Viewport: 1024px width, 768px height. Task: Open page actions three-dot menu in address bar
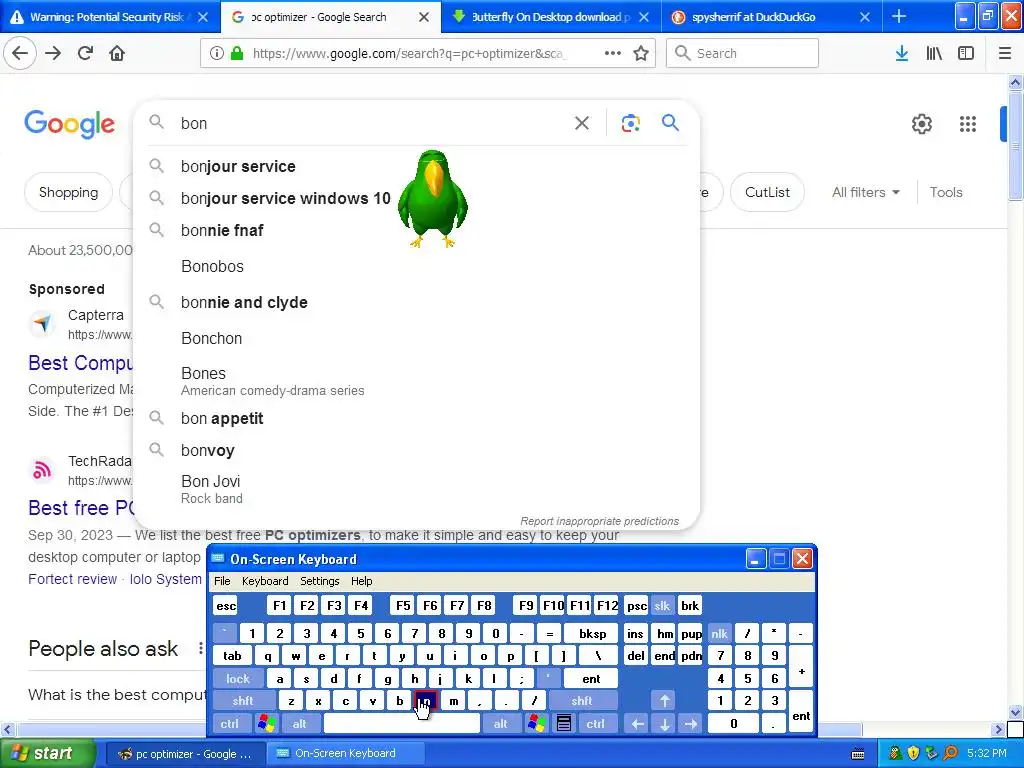click(x=613, y=54)
